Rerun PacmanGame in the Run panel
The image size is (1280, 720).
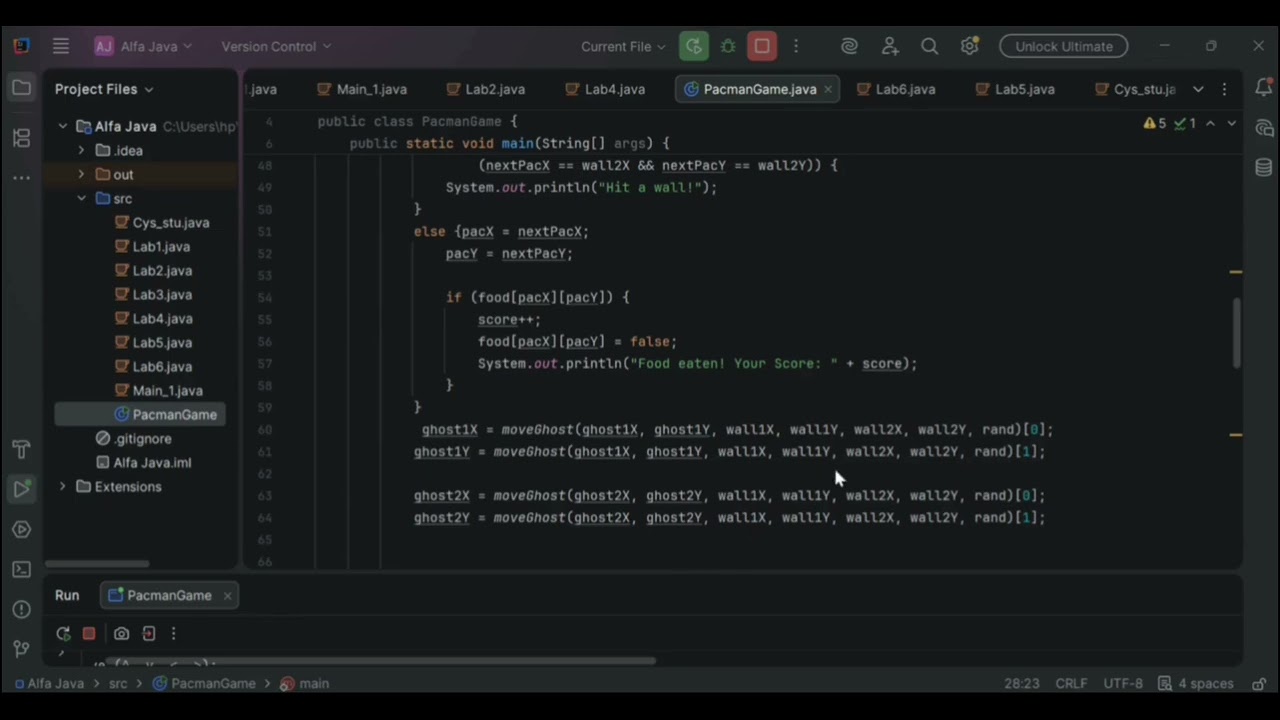pyautogui.click(x=63, y=633)
